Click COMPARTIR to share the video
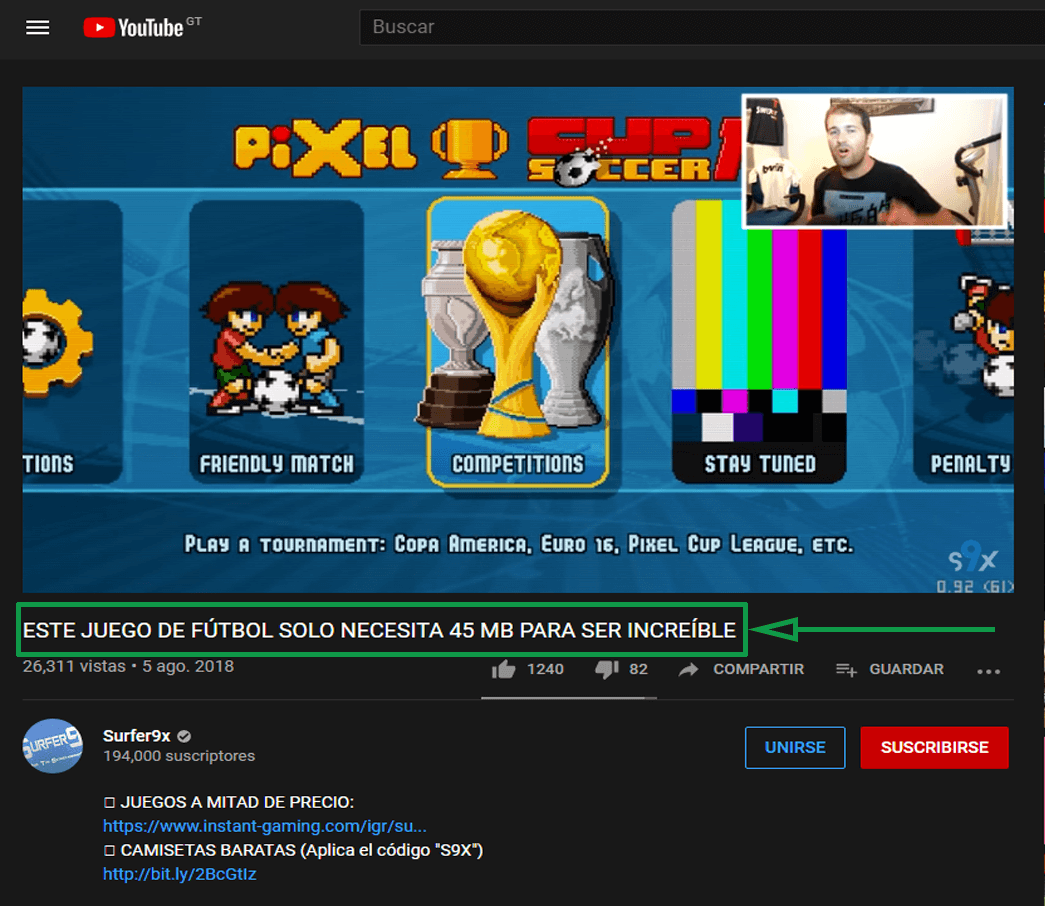Viewport: 1045px width, 906px height. click(758, 669)
